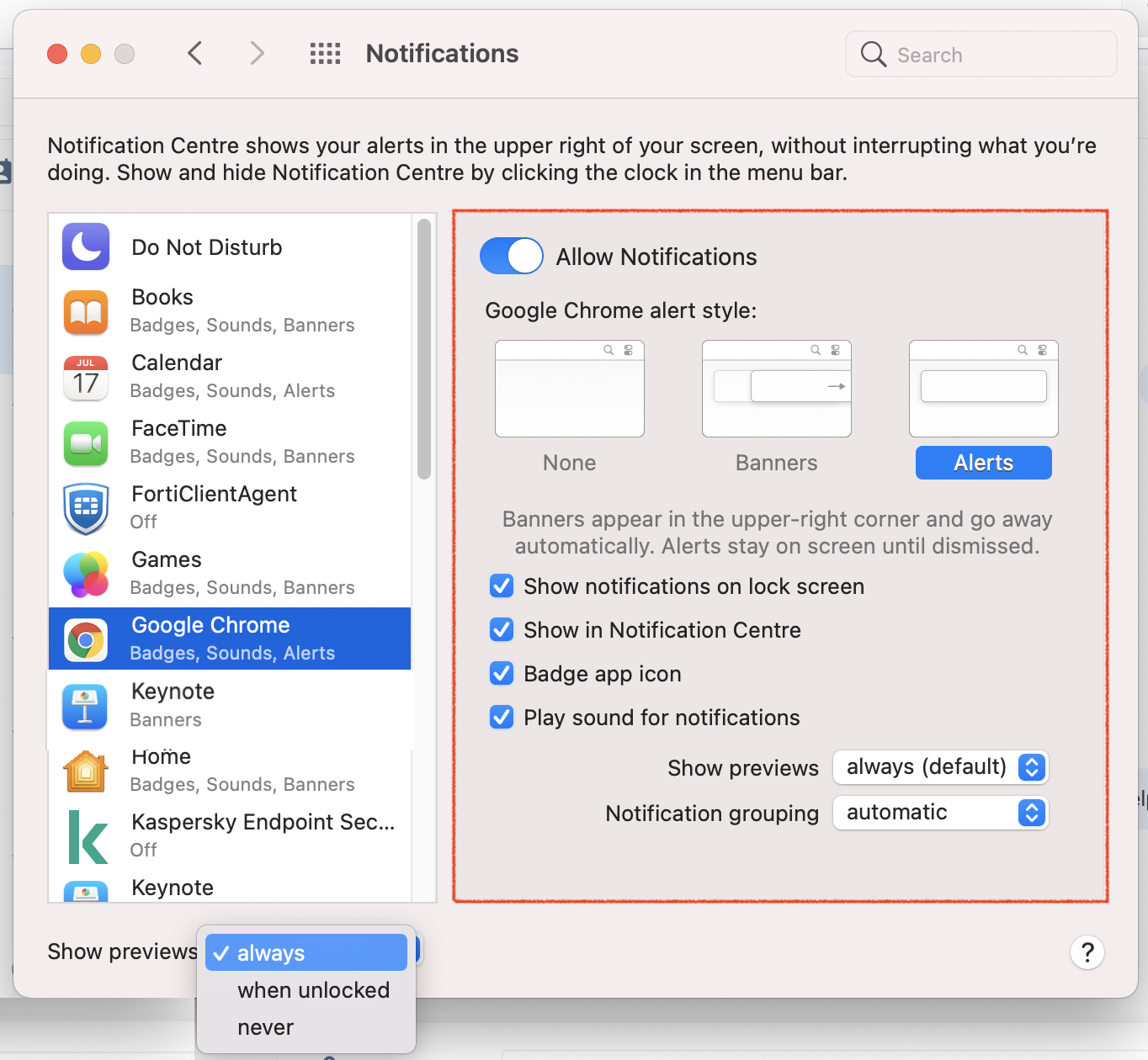Screen dimensions: 1148x1060
Task: Click the app list scrollbar
Action: point(424,349)
